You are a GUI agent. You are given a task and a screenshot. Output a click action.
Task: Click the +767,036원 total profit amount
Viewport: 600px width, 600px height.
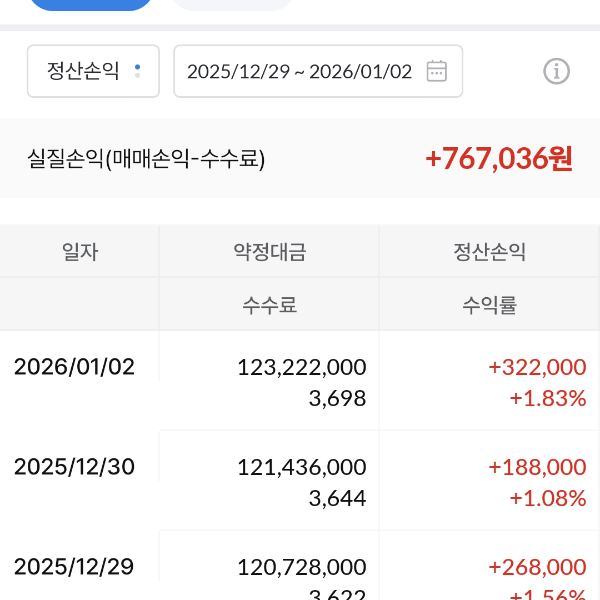pos(499,158)
